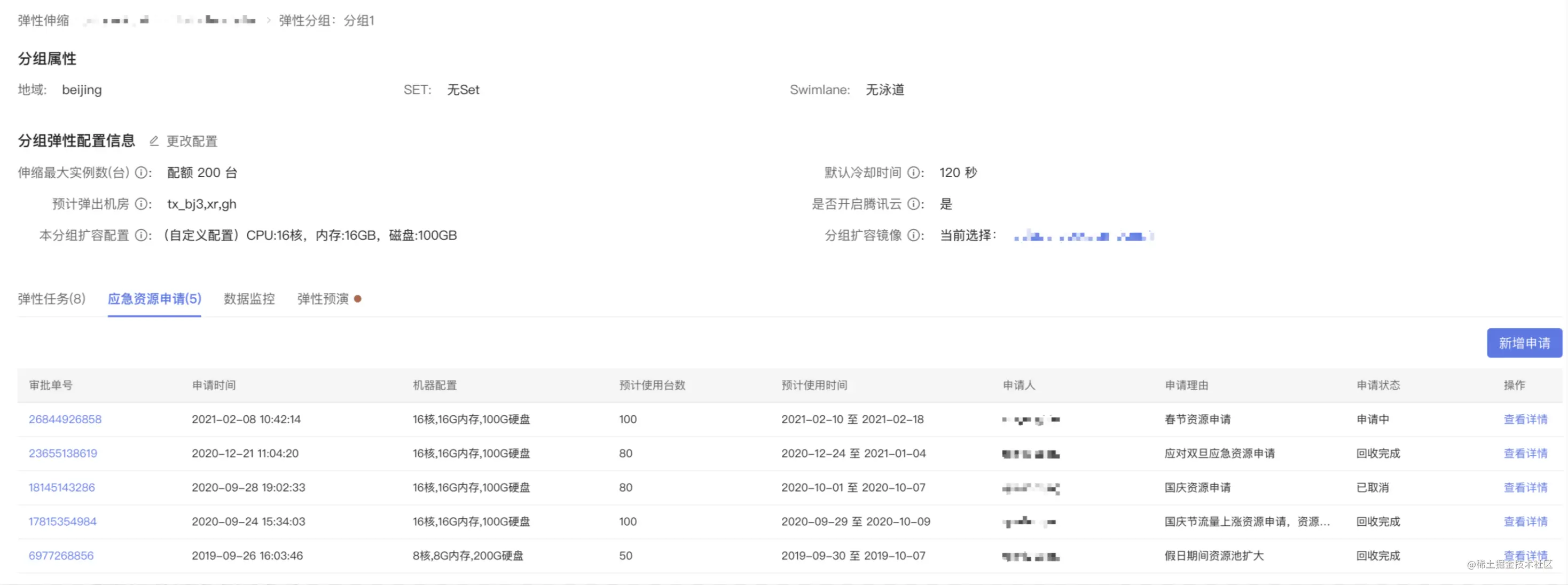This screenshot has width=1568, height=585.
Task: Click the 8核,8G内存,200G硬盘 config cell
Action: pyautogui.click(x=468, y=556)
